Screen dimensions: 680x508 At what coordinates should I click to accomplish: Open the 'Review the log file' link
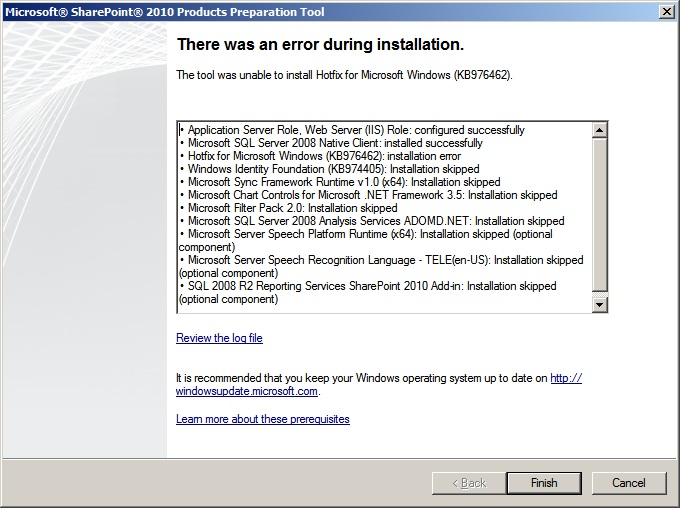pos(219,338)
